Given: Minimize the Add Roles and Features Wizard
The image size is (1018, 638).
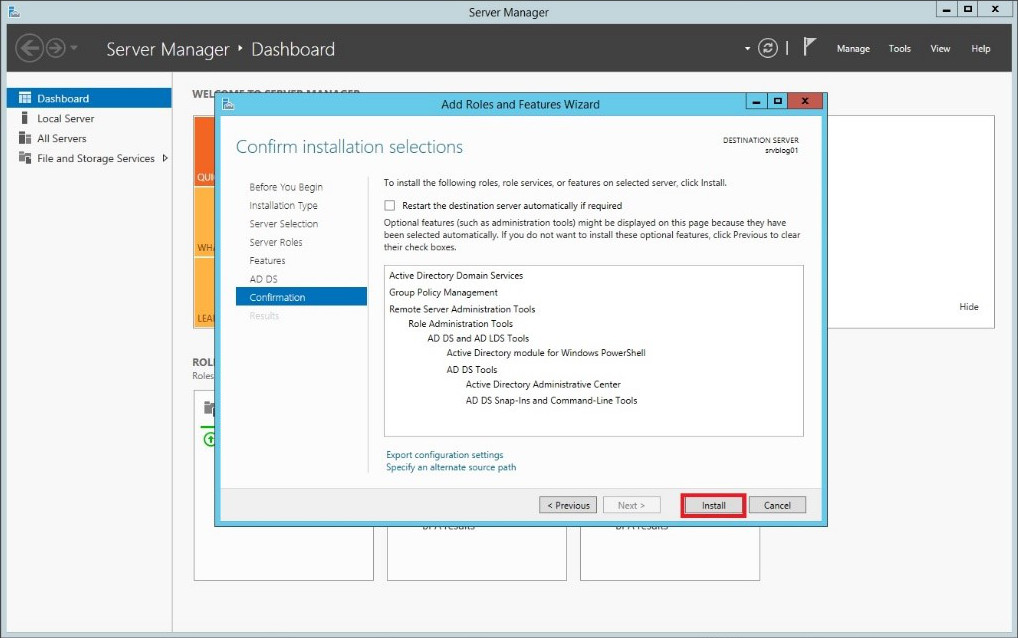Looking at the screenshot, I should (x=756, y=101).
